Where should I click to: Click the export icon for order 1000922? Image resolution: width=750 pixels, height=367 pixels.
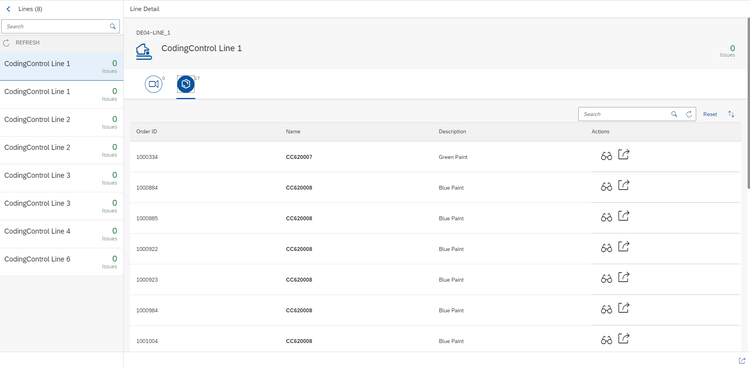(x=623, y=246)
